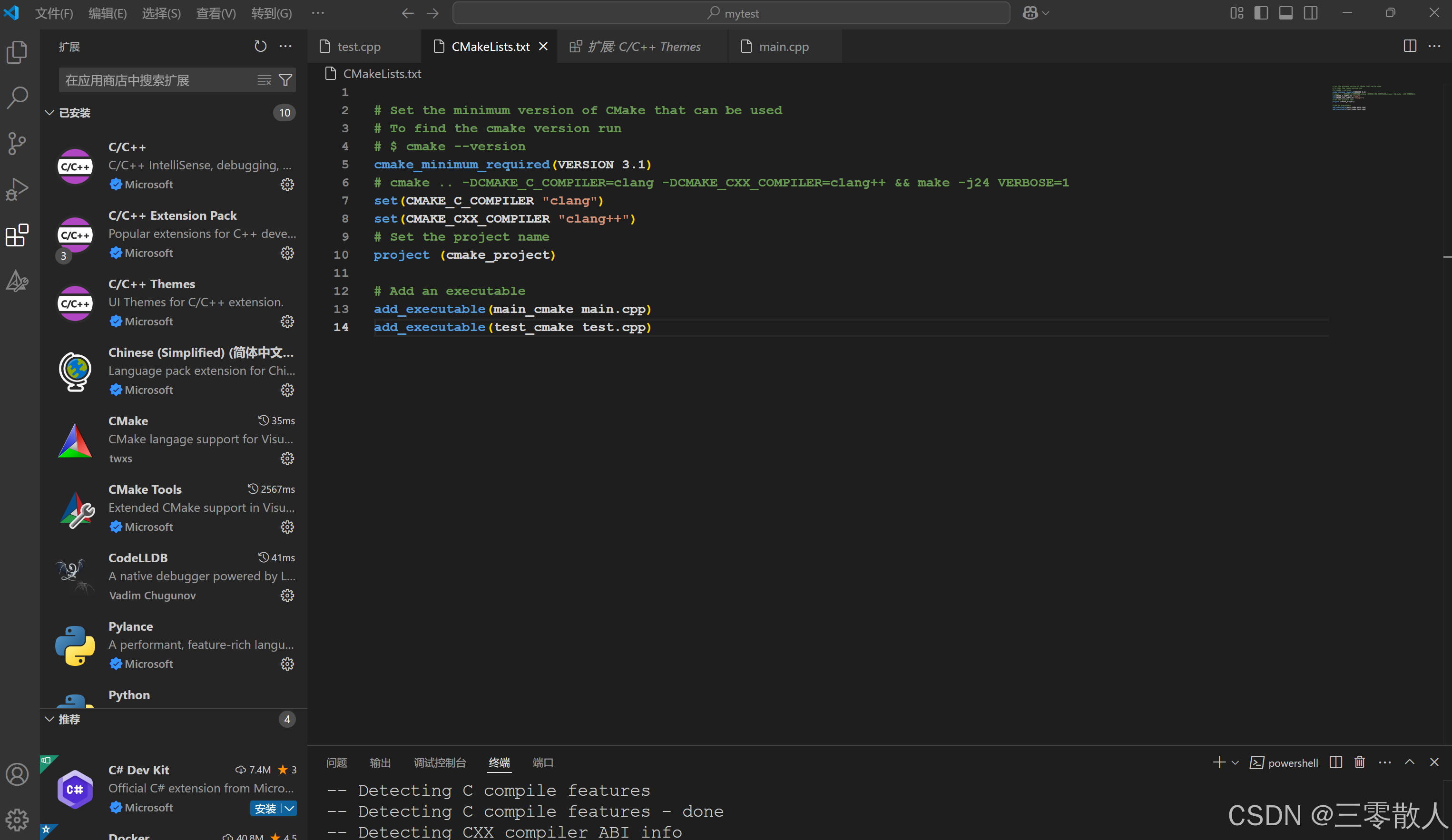Collapse the 推荐 extensions section
1452x840 pixels.
pyautogui.click(x=49, y=719)
